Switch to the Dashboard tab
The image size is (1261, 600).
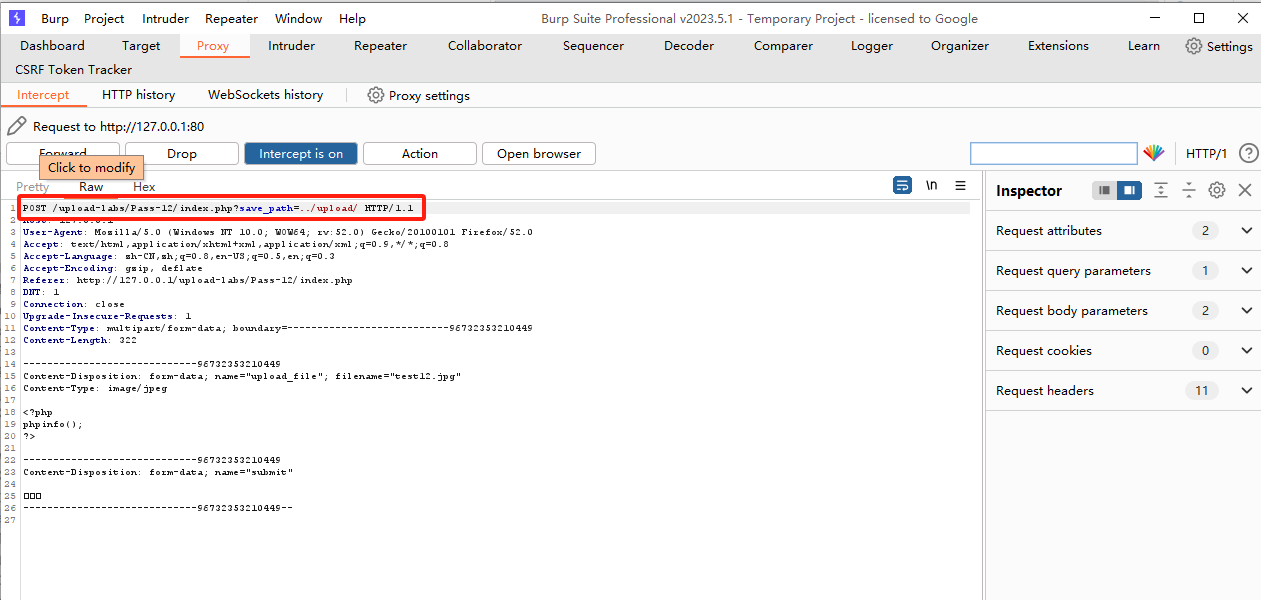pyautogui.click(x=52, y=46)
